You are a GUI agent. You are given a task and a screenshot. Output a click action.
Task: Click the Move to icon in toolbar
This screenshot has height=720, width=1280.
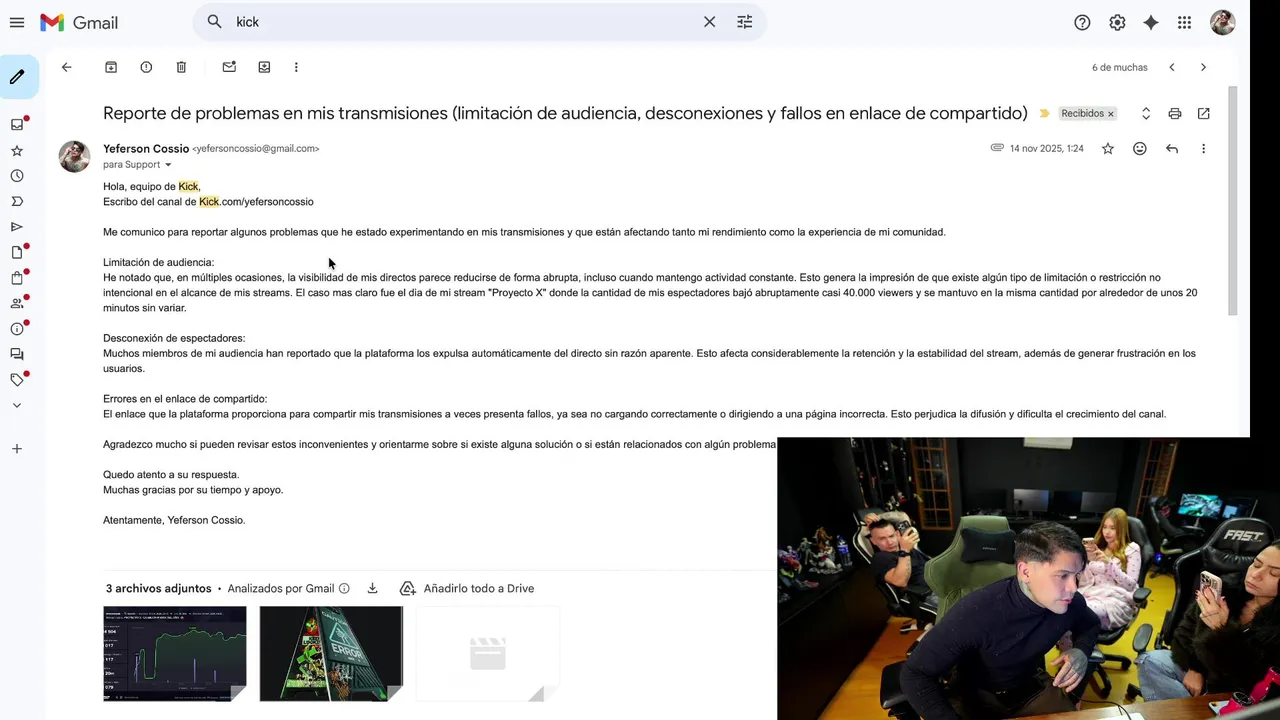tap(264, 67)
